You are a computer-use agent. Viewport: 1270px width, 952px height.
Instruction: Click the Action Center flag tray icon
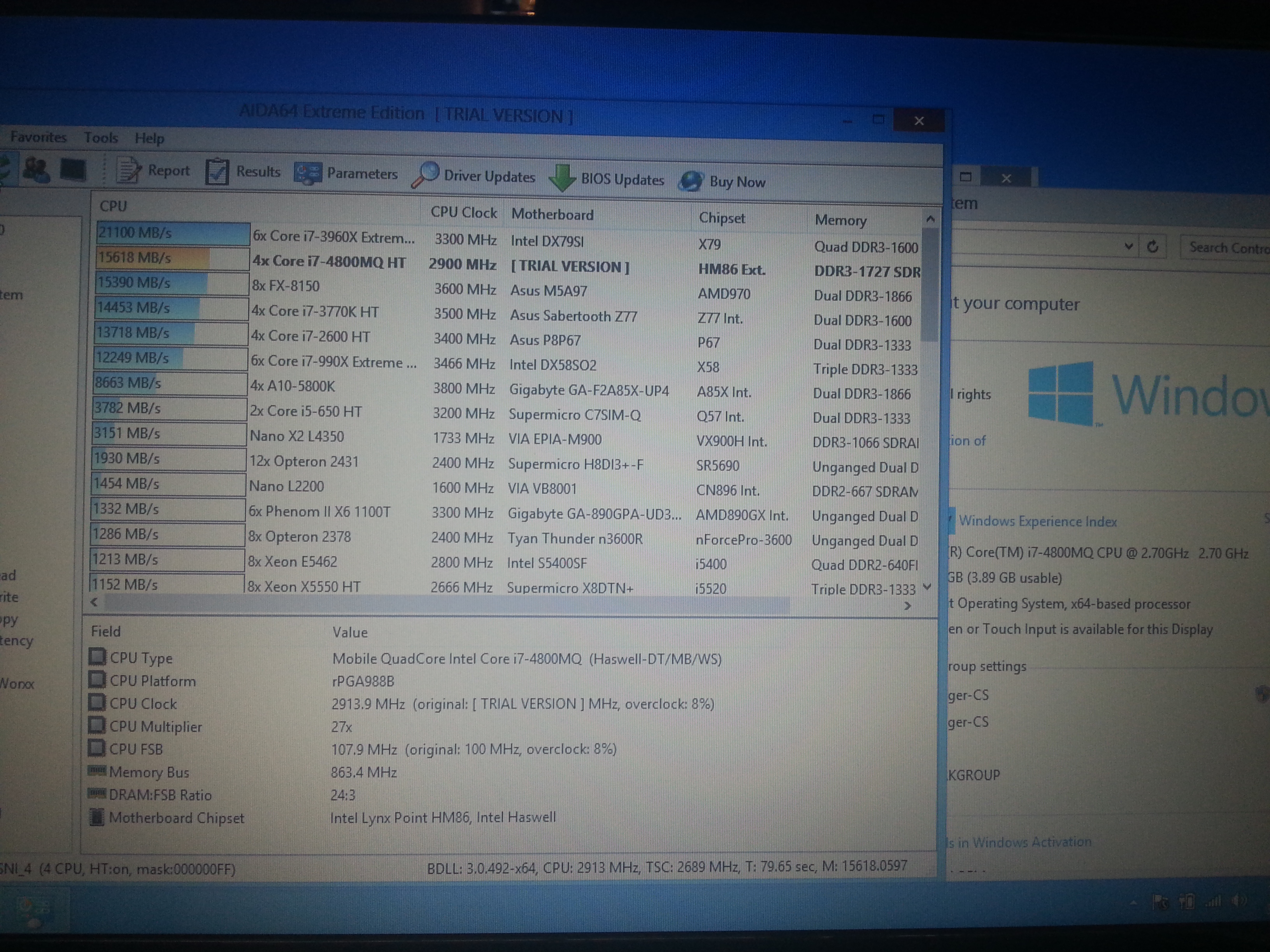tap(1160, 902)
